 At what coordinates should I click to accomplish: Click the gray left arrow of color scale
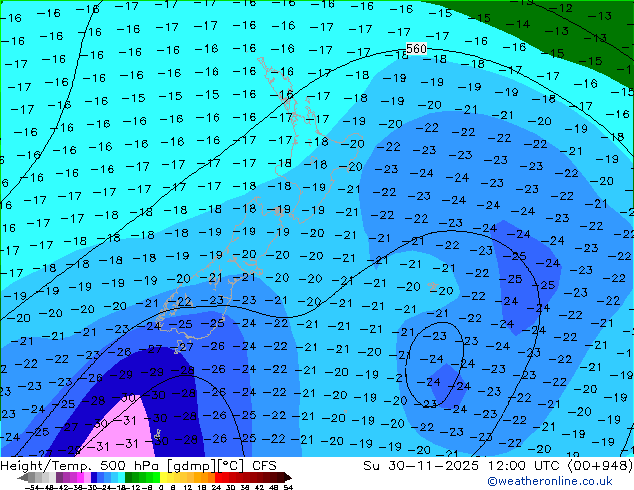pyautogui.click(x=23, y=478)
